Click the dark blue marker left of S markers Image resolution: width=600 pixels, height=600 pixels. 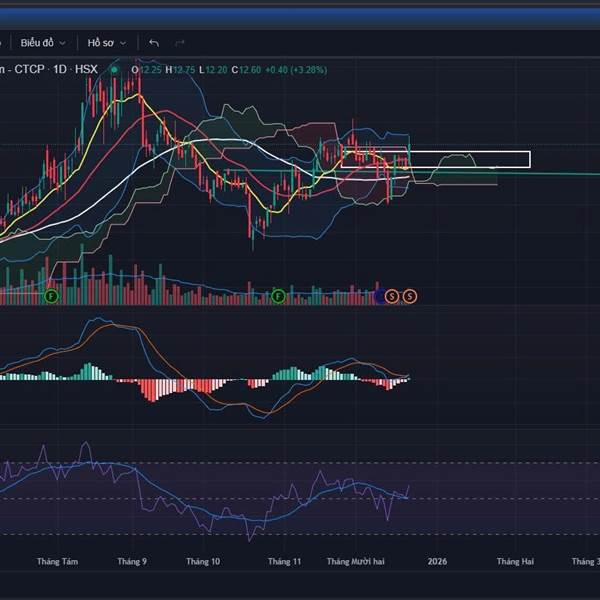(379, 296)
